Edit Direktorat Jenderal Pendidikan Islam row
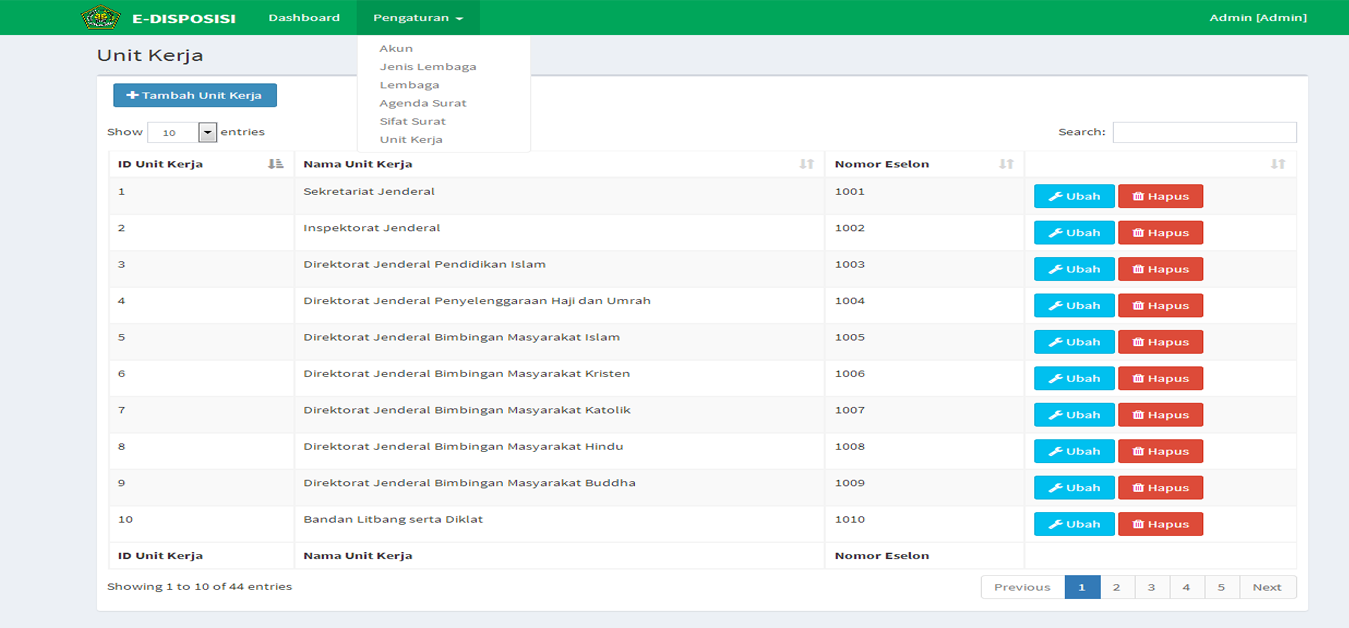This screenshot has width=1349, height=628. [1073, 269]
